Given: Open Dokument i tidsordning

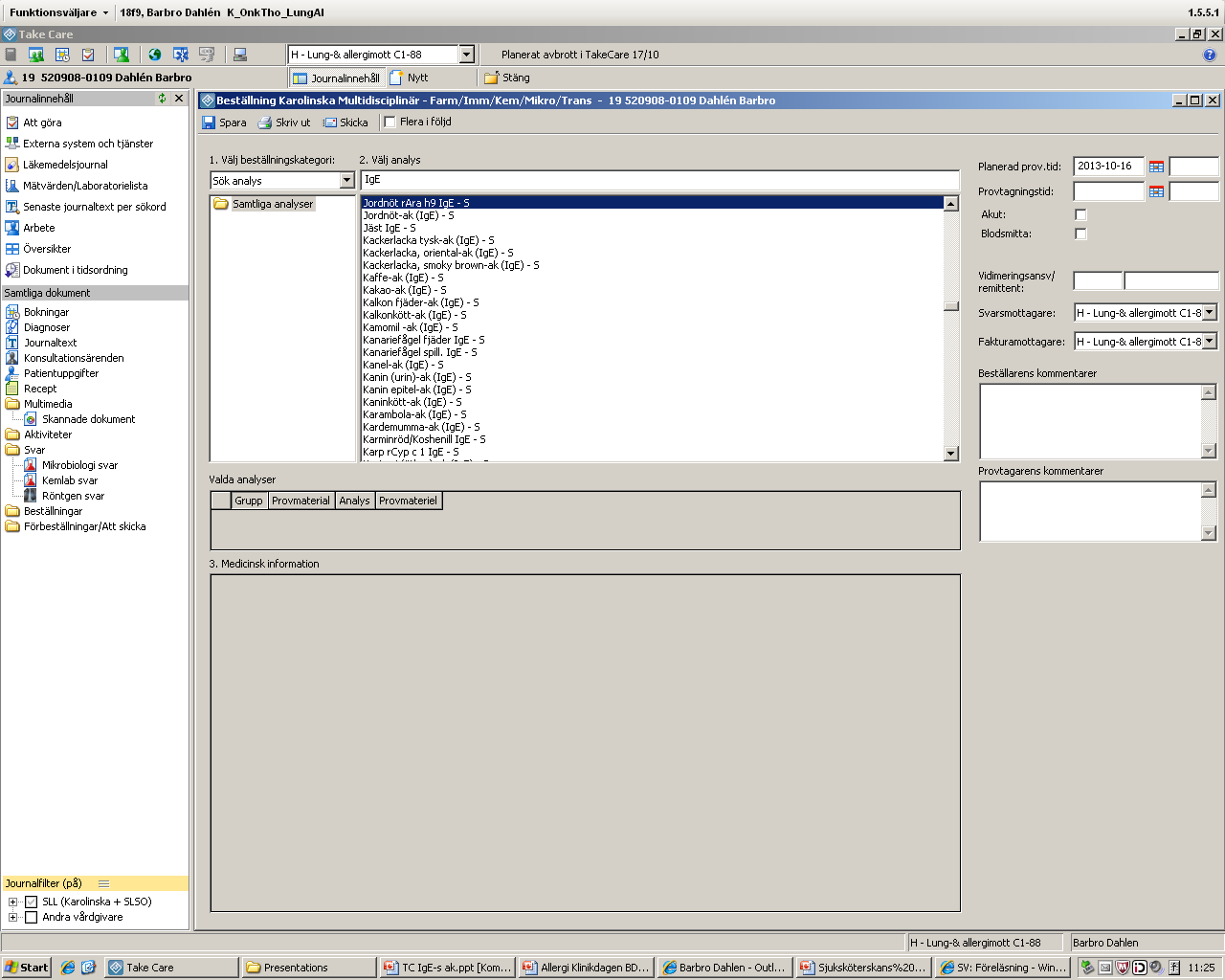Looking at the screenshot, I should pyautogui.click(x=76, y=270).
